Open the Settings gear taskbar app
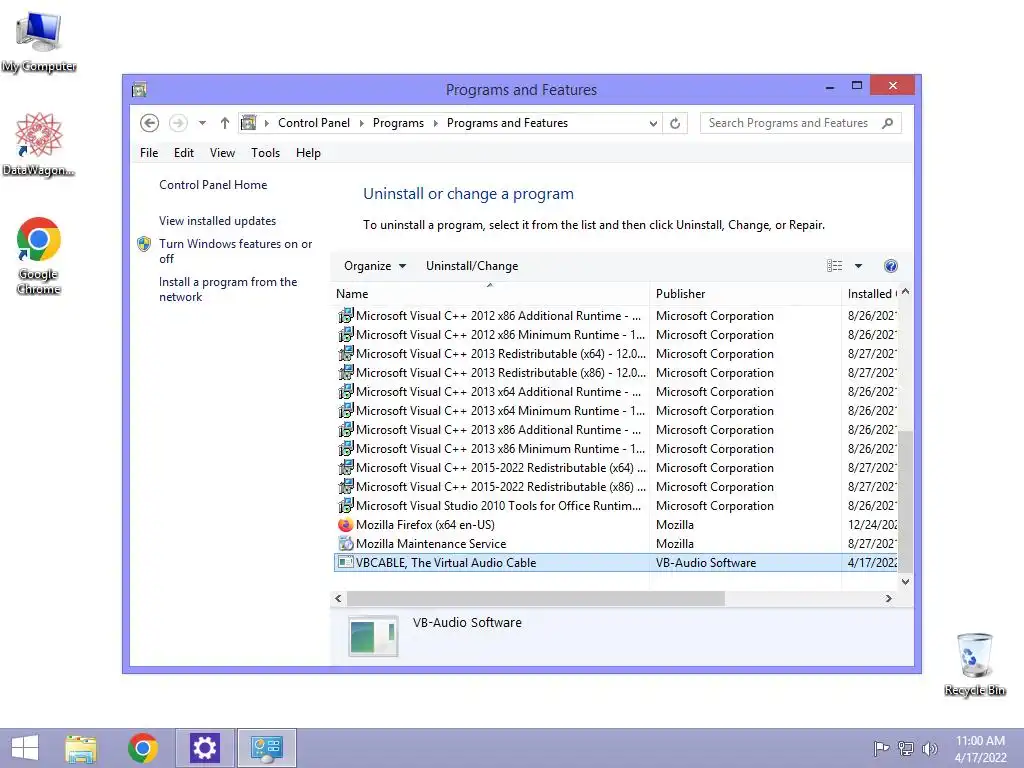The width and height of the screenshot is (1024, 768). coord(204,748)
